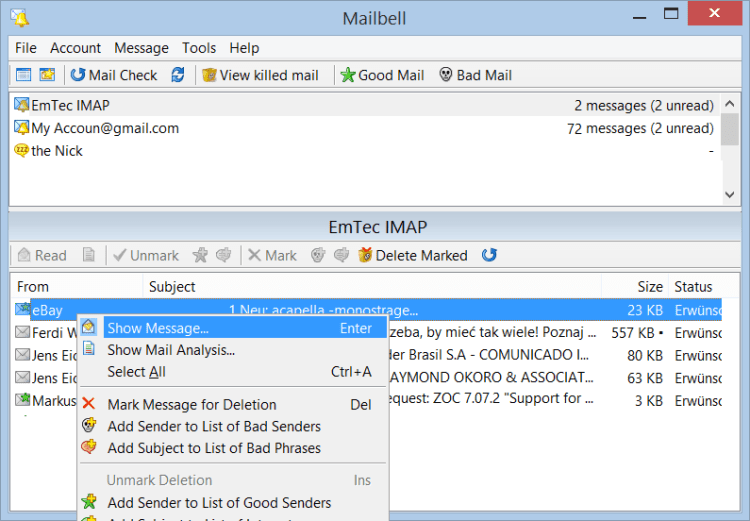Open the Message menu
Screen dimensions: 750x521
(141, 48)
